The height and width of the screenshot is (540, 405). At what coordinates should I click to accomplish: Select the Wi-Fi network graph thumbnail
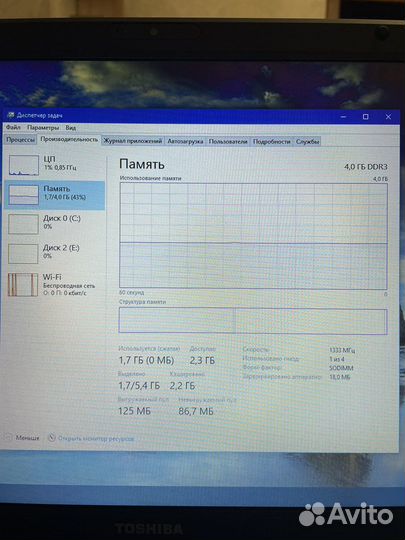(23, 284)
